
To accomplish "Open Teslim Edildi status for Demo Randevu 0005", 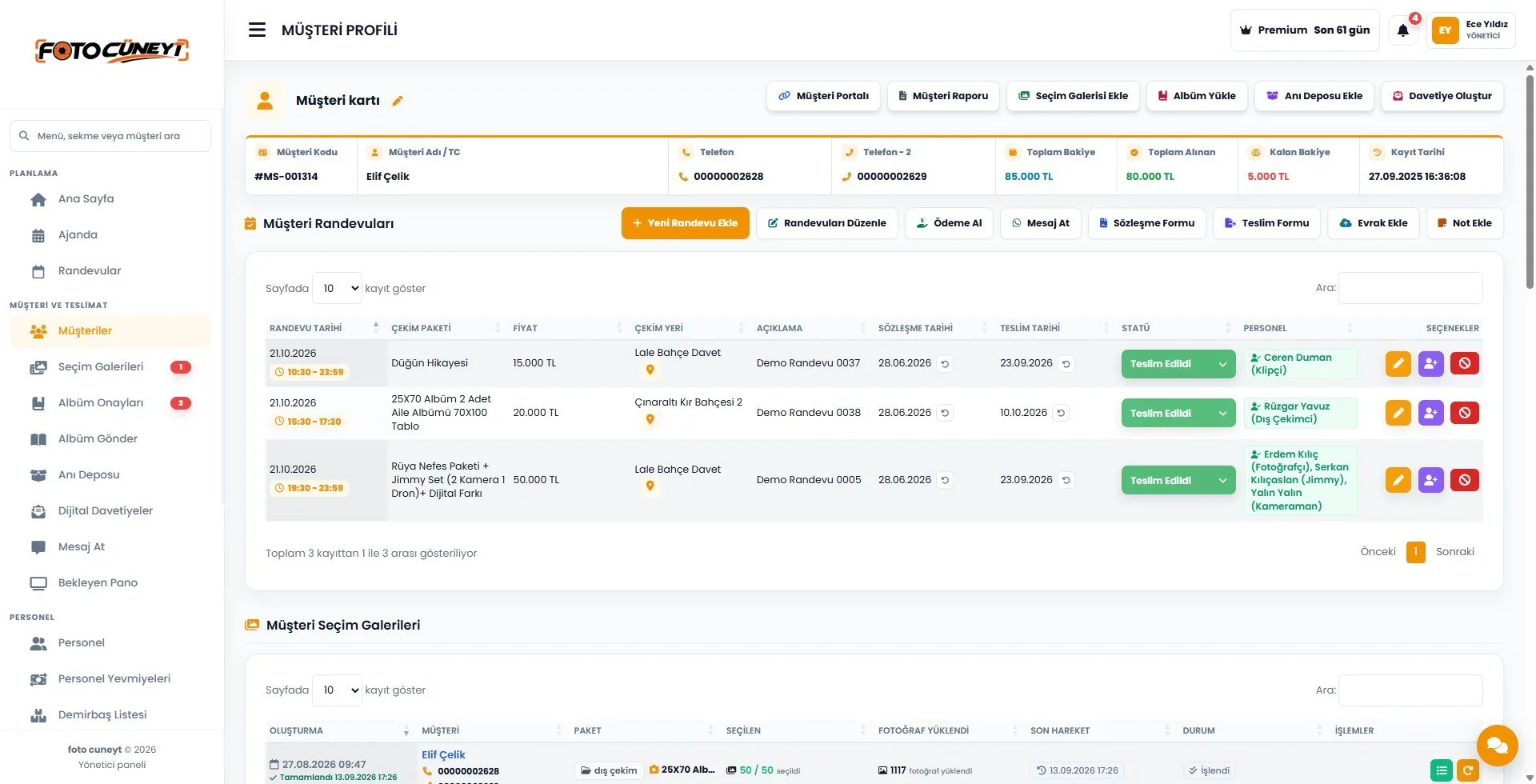I will pos(1178,480).
